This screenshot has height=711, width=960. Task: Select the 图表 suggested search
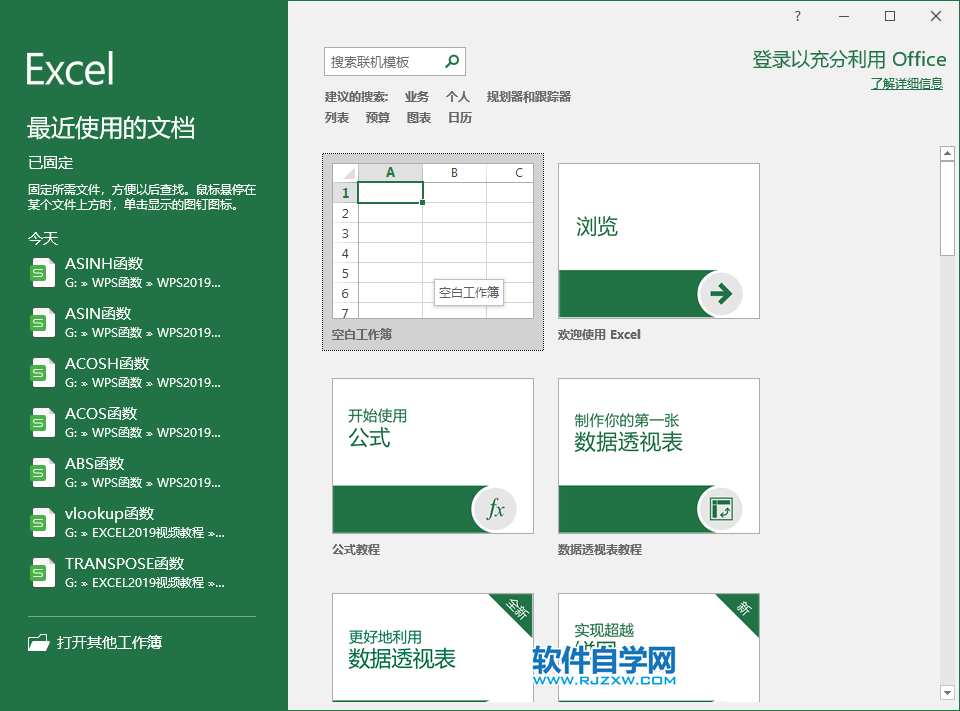[x=418, y=117]
